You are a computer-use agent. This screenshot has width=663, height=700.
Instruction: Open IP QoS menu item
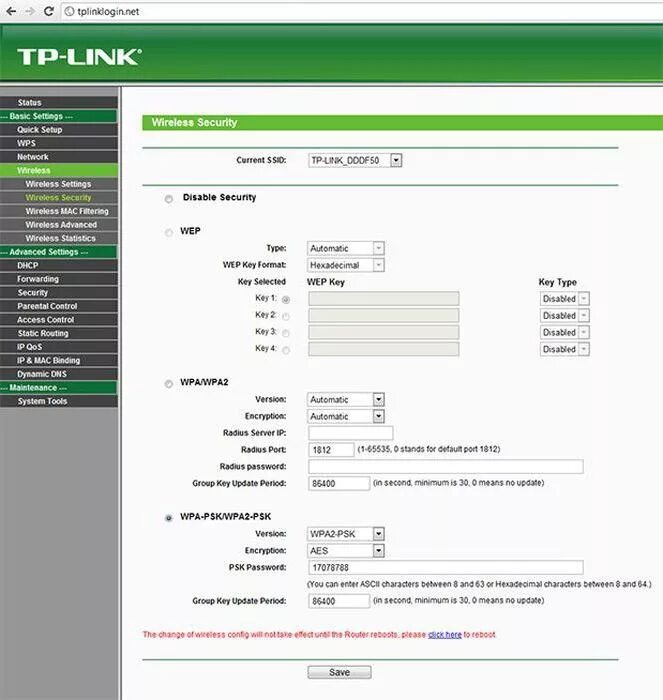click(59, 347)
